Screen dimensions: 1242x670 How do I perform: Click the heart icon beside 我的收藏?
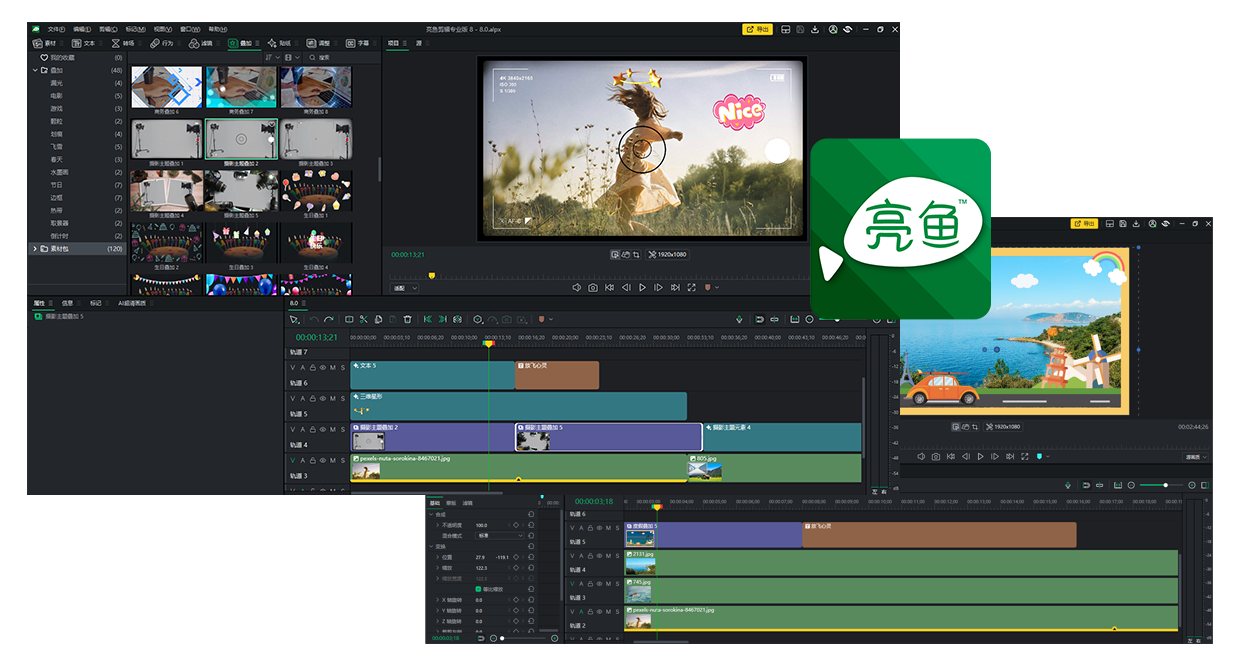click(43, 58)
